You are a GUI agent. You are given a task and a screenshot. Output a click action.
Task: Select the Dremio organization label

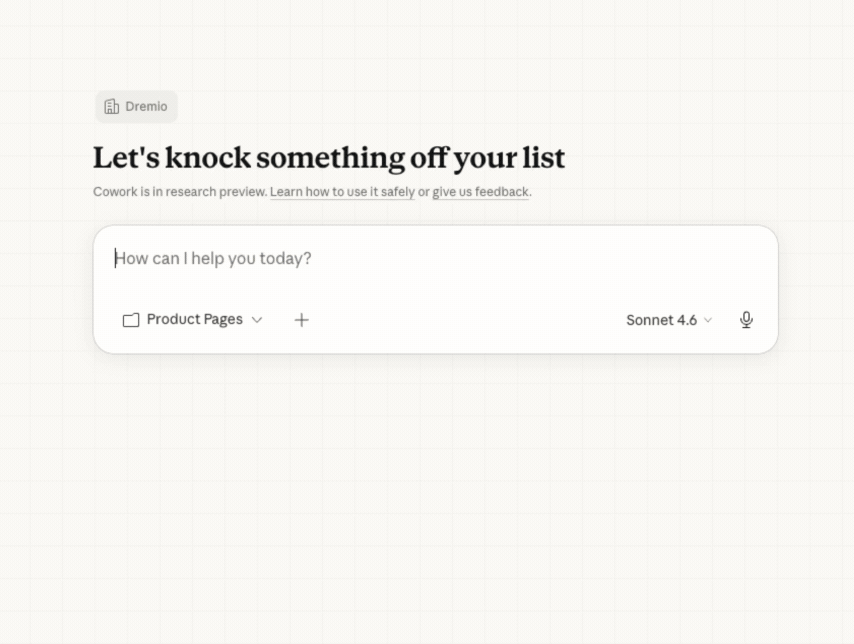[x=146, y=107]
